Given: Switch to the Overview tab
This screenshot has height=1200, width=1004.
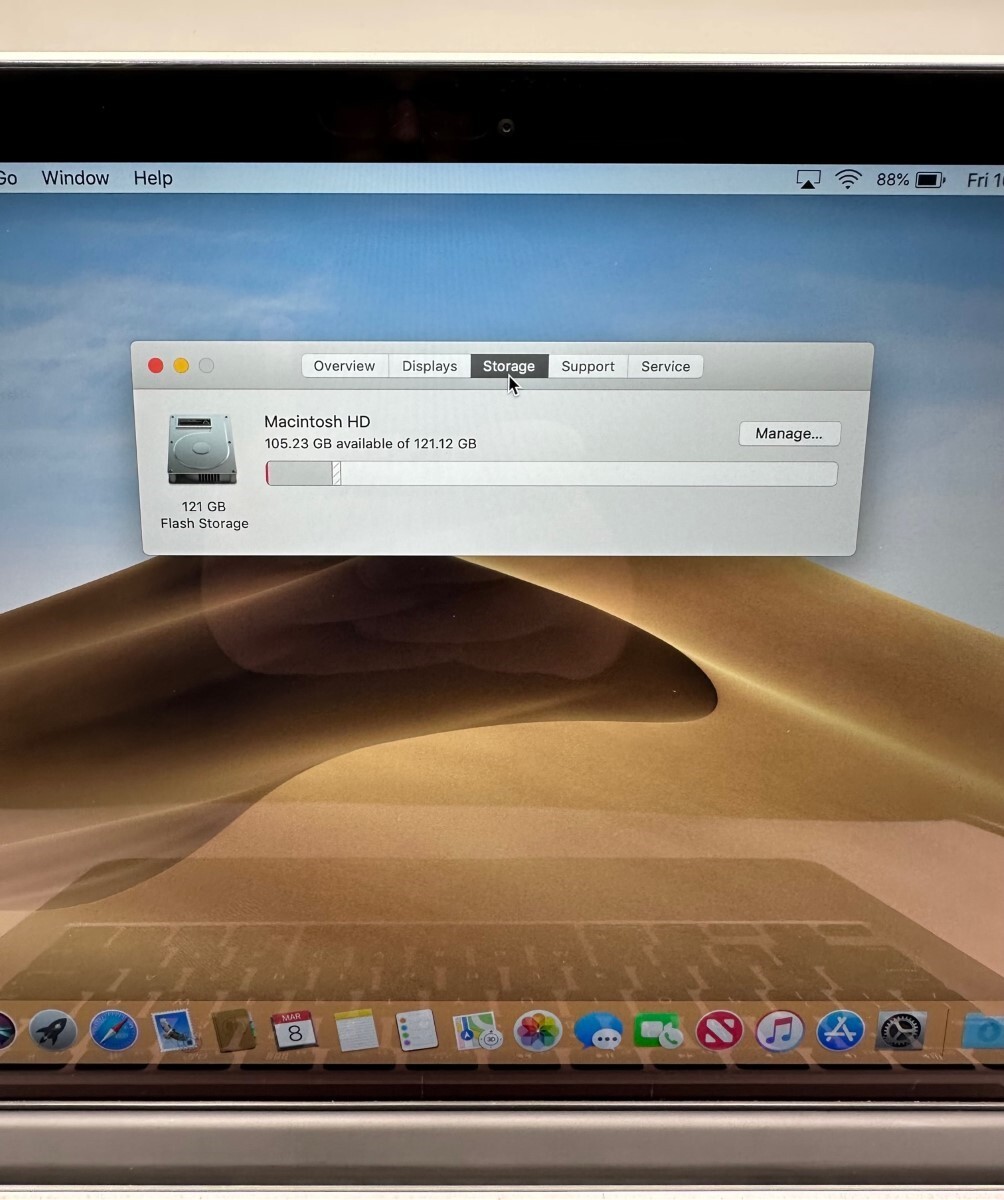Looking at the screenshot, I should (345, 366).
